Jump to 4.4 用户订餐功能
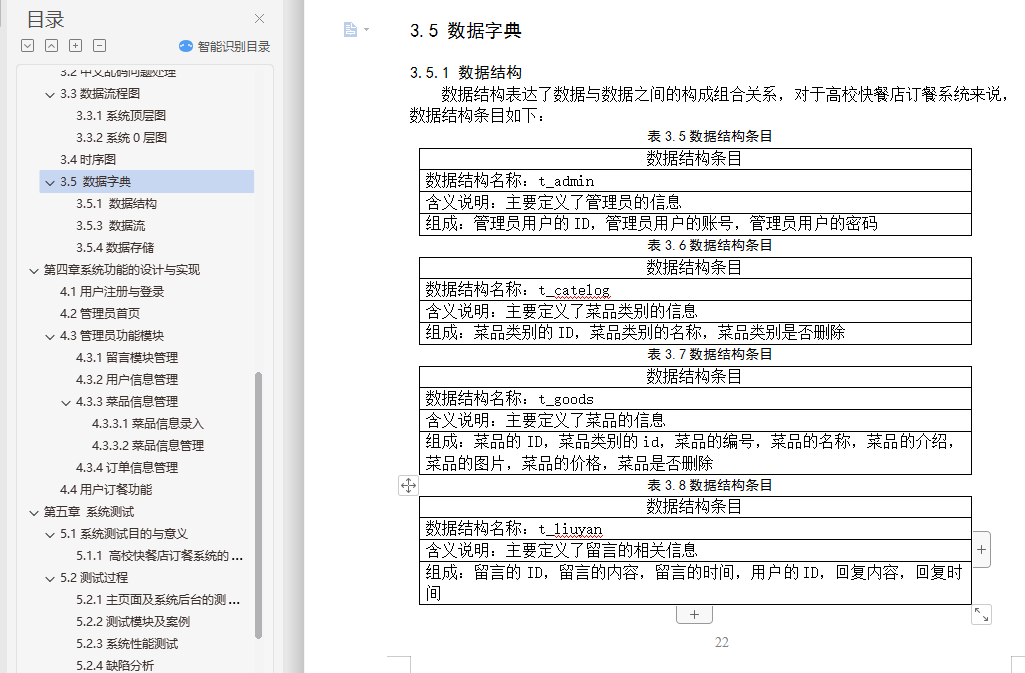 coord(106,489)
